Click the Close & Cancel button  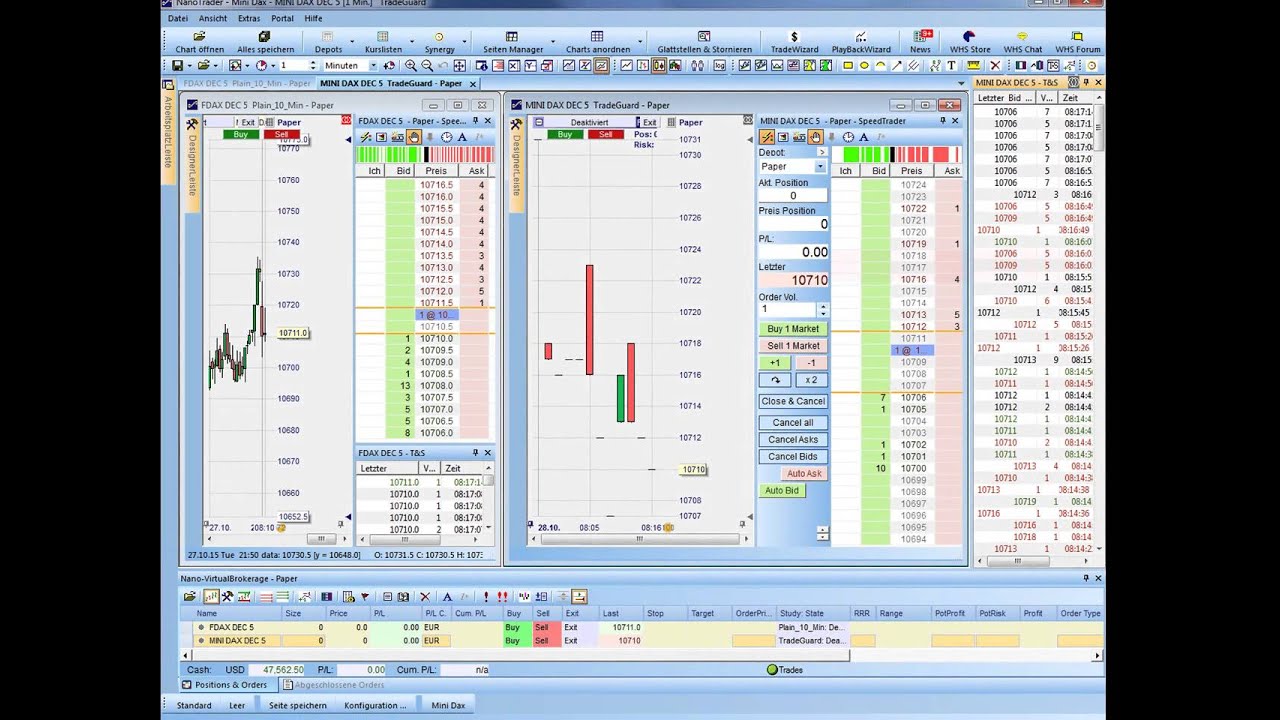[x=793, y=401]
